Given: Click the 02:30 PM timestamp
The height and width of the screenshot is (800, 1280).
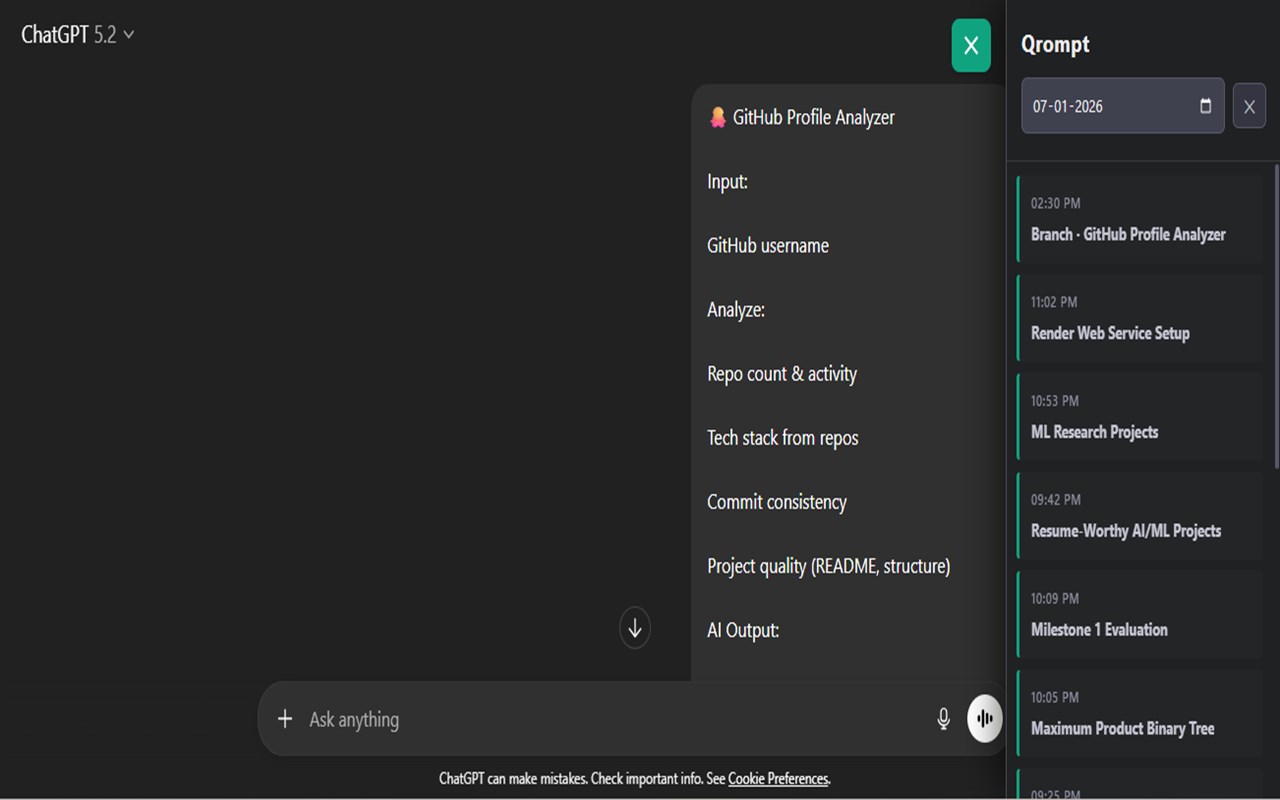Looking at the screenshot, I should pos(1055,203).
